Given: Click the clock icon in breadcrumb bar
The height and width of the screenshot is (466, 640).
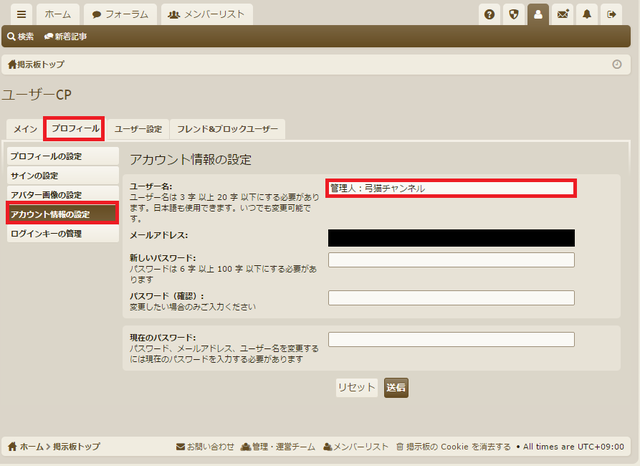Looking at the screenshot, I should (617, 64).
